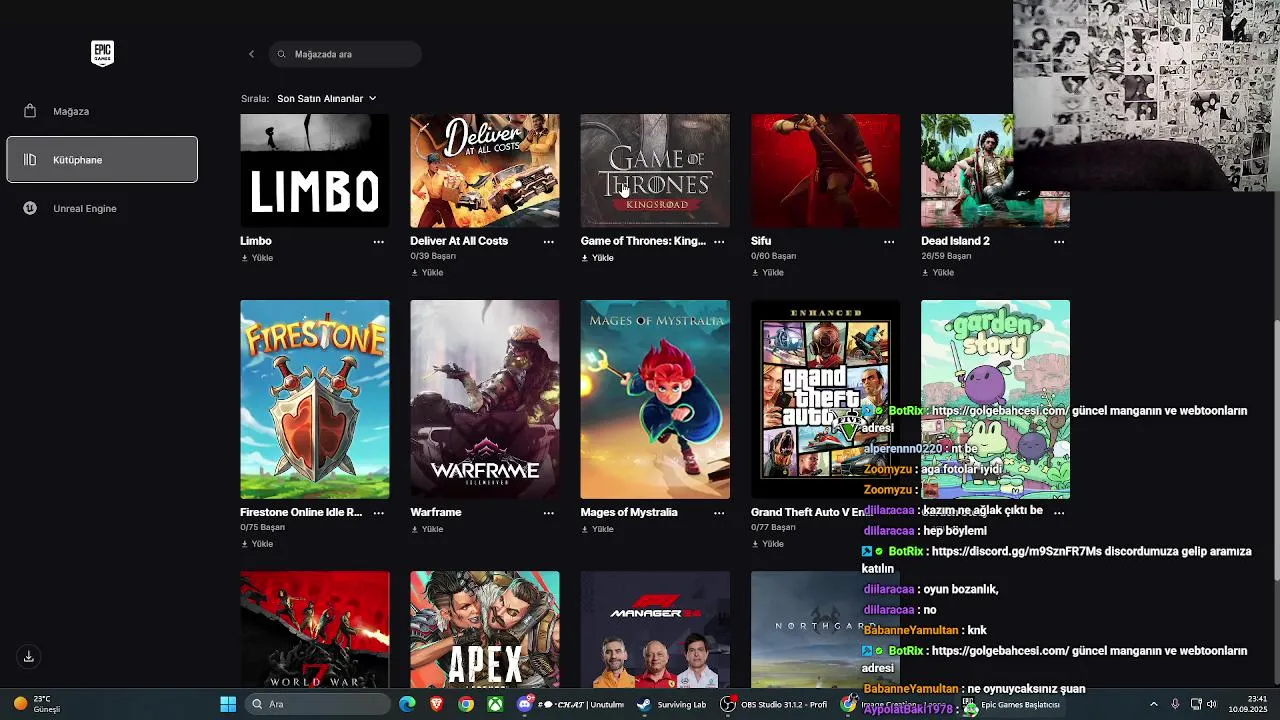Click Yükle under Game of Thrones
Screen dimensions: 1280x720
pos(597,258)
